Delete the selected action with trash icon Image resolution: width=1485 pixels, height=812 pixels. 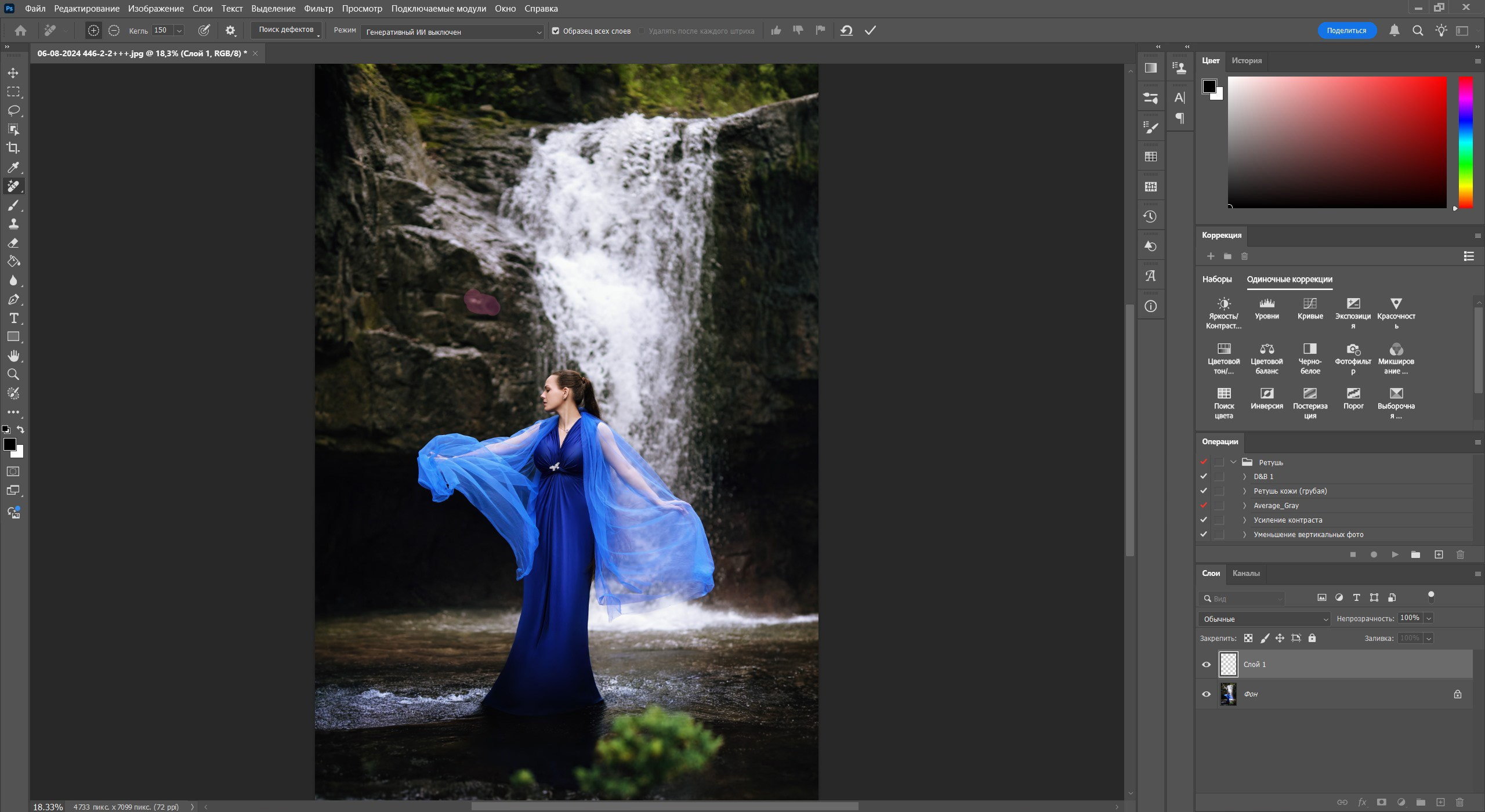[1458, 554]
